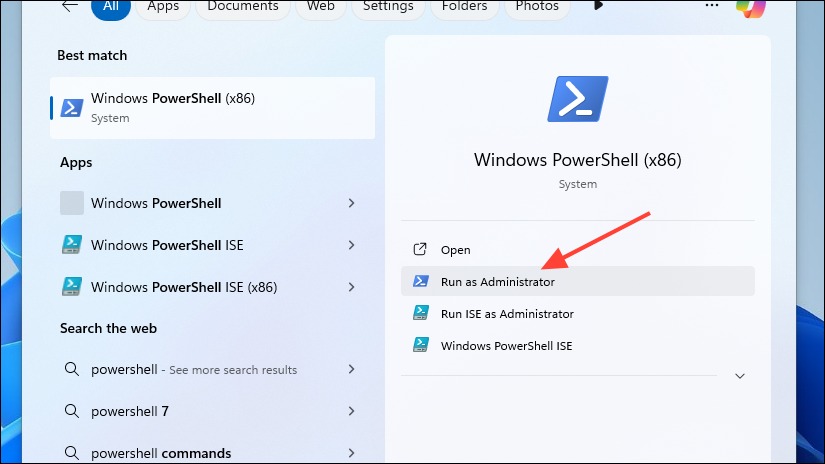Expand chevron next to Windows PowerShell ISE
This screenshot has width=825, height=464.
(351, 245)
